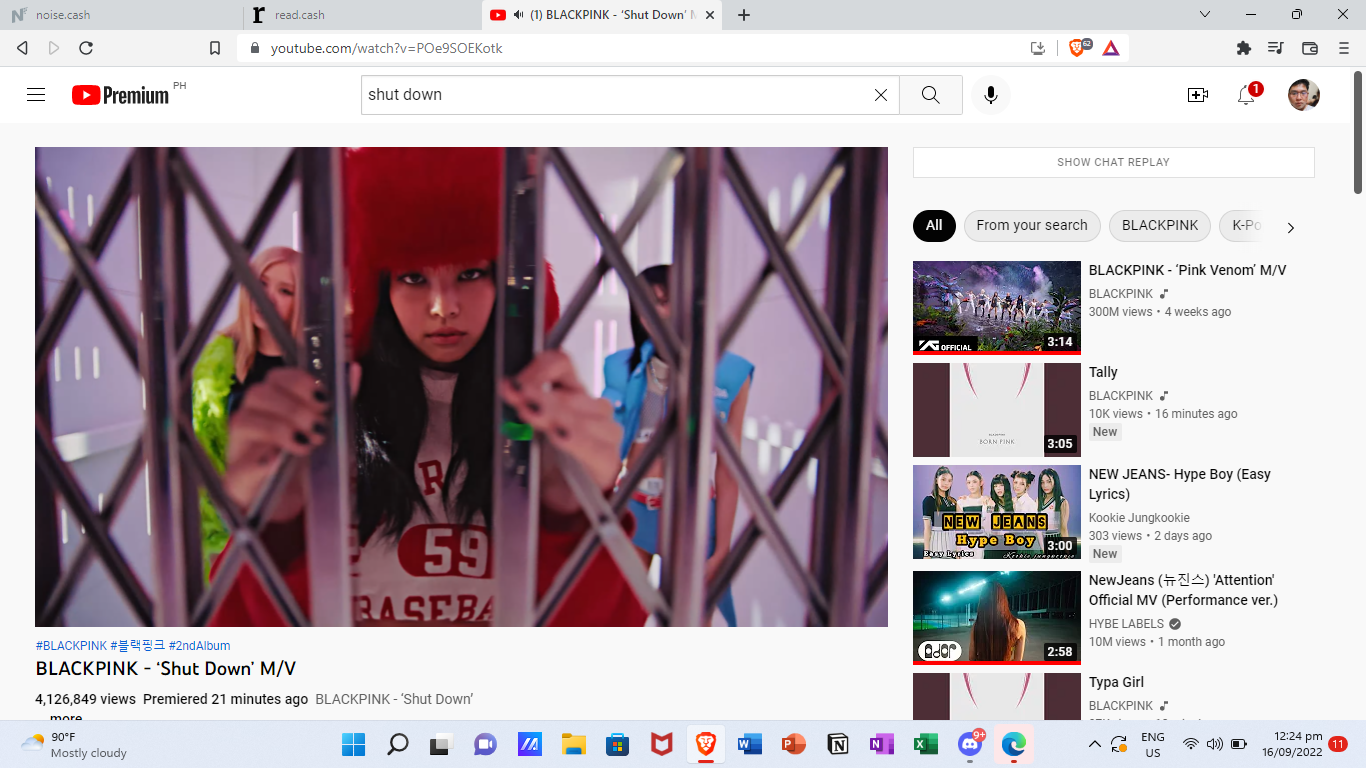The height and width of the screenshot is (768, 1366).
Task: Click the Pink Venom video thumbnail
Action: pos(997,308)
